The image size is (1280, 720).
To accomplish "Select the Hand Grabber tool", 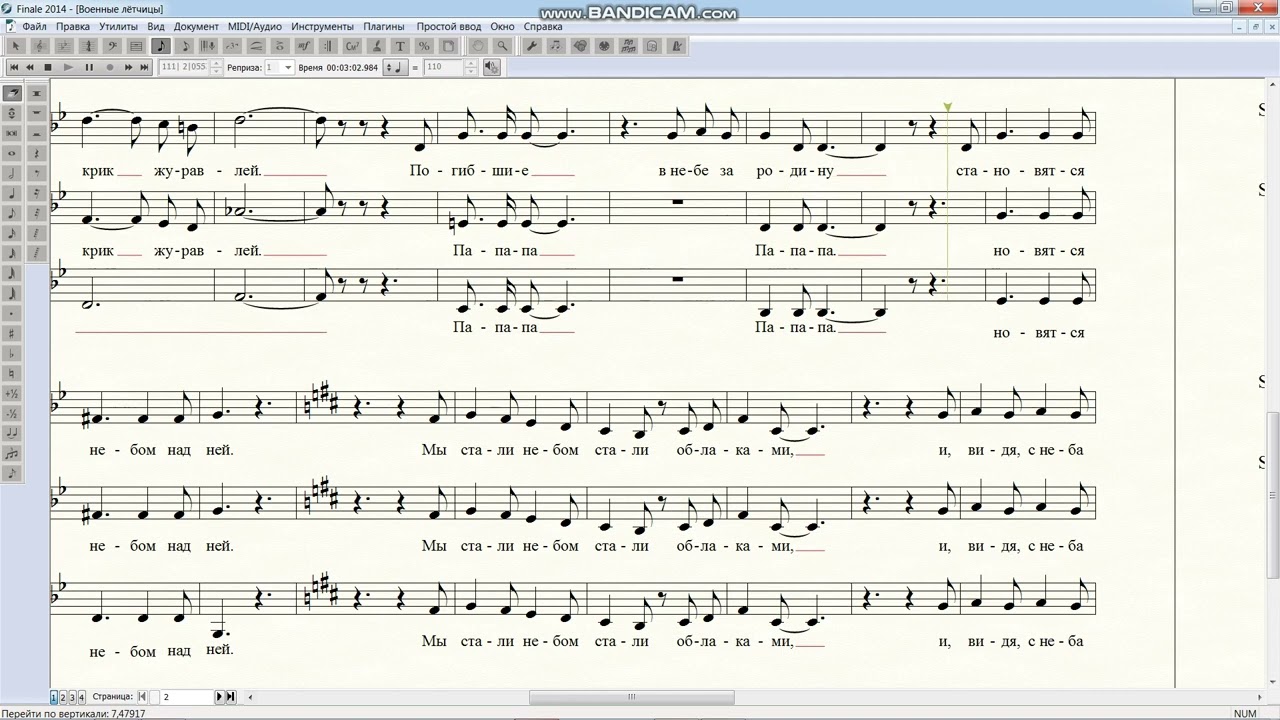I will [x=477, y=46].
